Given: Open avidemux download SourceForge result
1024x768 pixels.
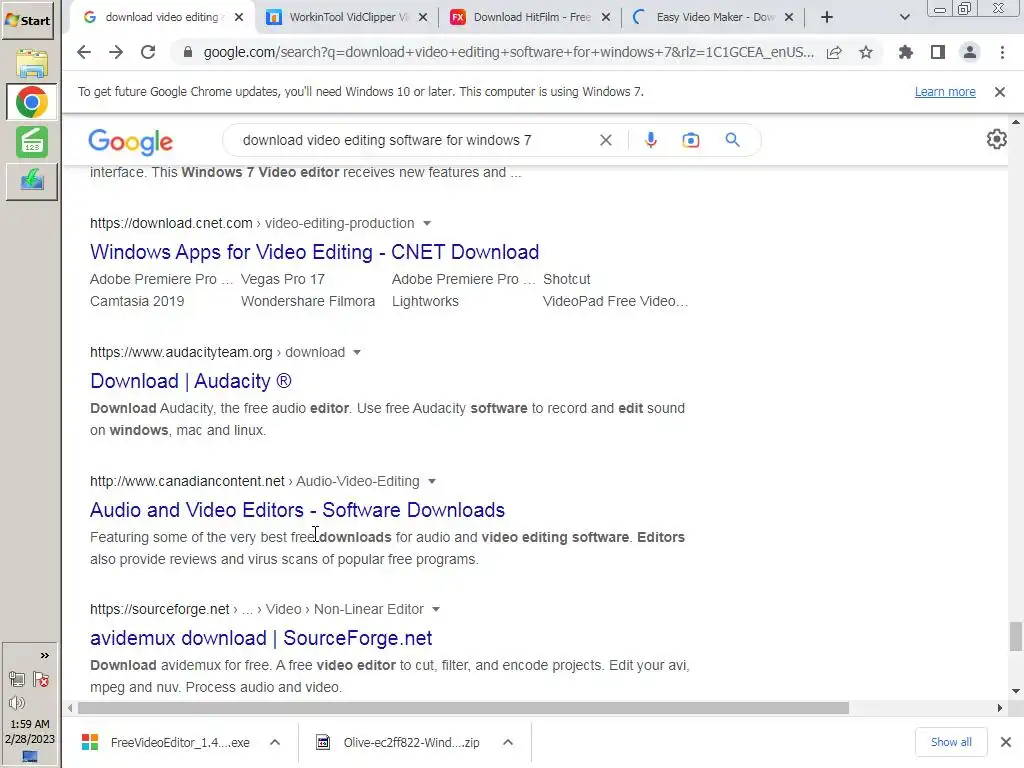Looking at the screenshot, I should tap(261, 638).
